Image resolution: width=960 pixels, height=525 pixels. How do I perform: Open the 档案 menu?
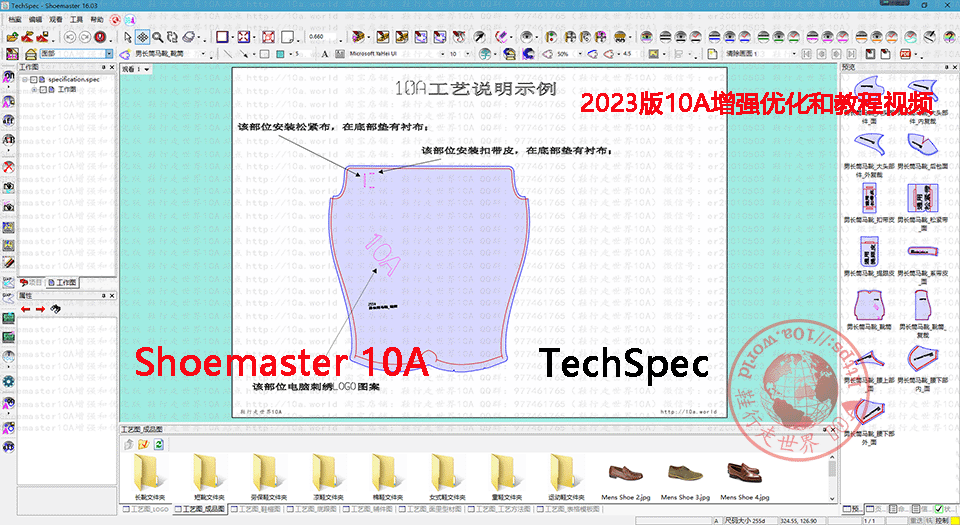coord(15,20)
